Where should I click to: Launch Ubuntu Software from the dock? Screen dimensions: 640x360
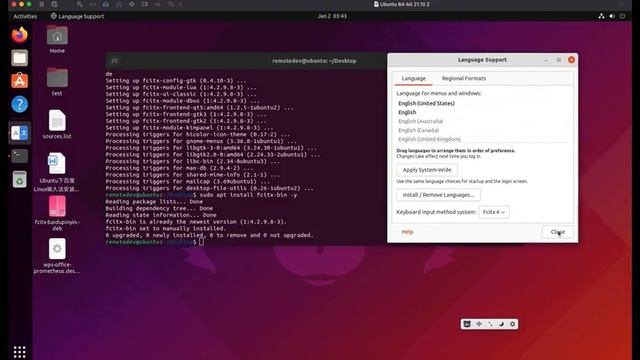click(19, 81)
